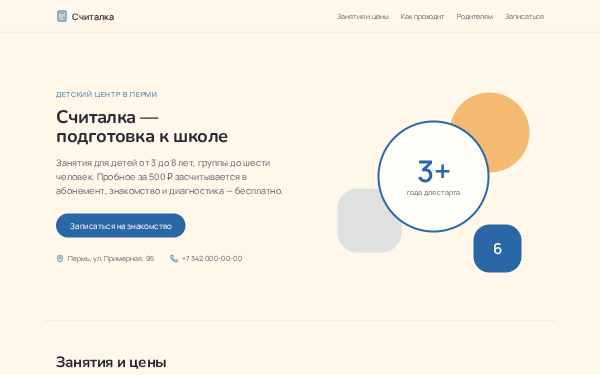Click the hero paragraph about Пробное за 500 ₽
600x375 pixels.
click(x=170, y=177)
